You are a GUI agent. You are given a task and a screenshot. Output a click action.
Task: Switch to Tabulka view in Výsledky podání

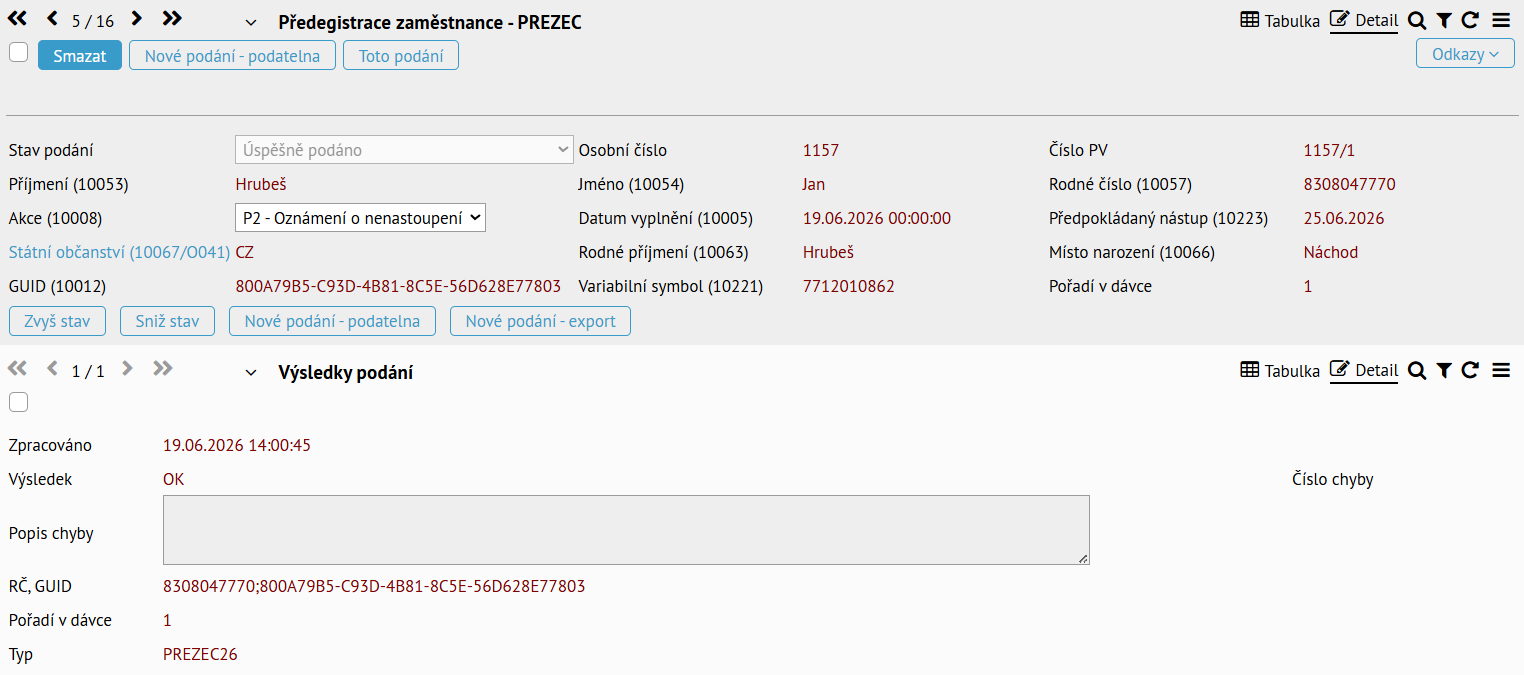pyautogui.click(x=1280, y=371)
